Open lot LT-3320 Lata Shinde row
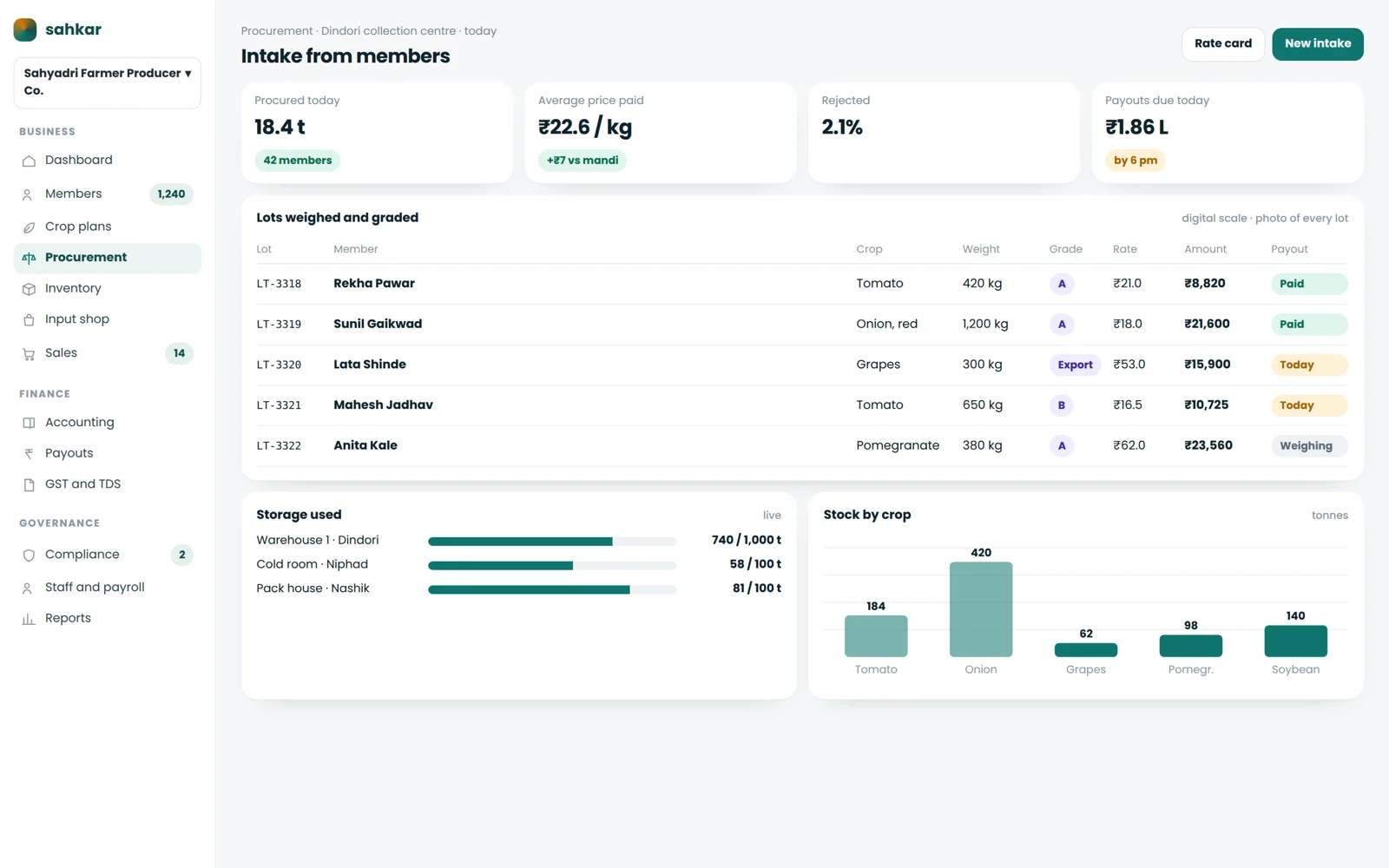This screenshot has width=1389, height=868. pos(802,365)
